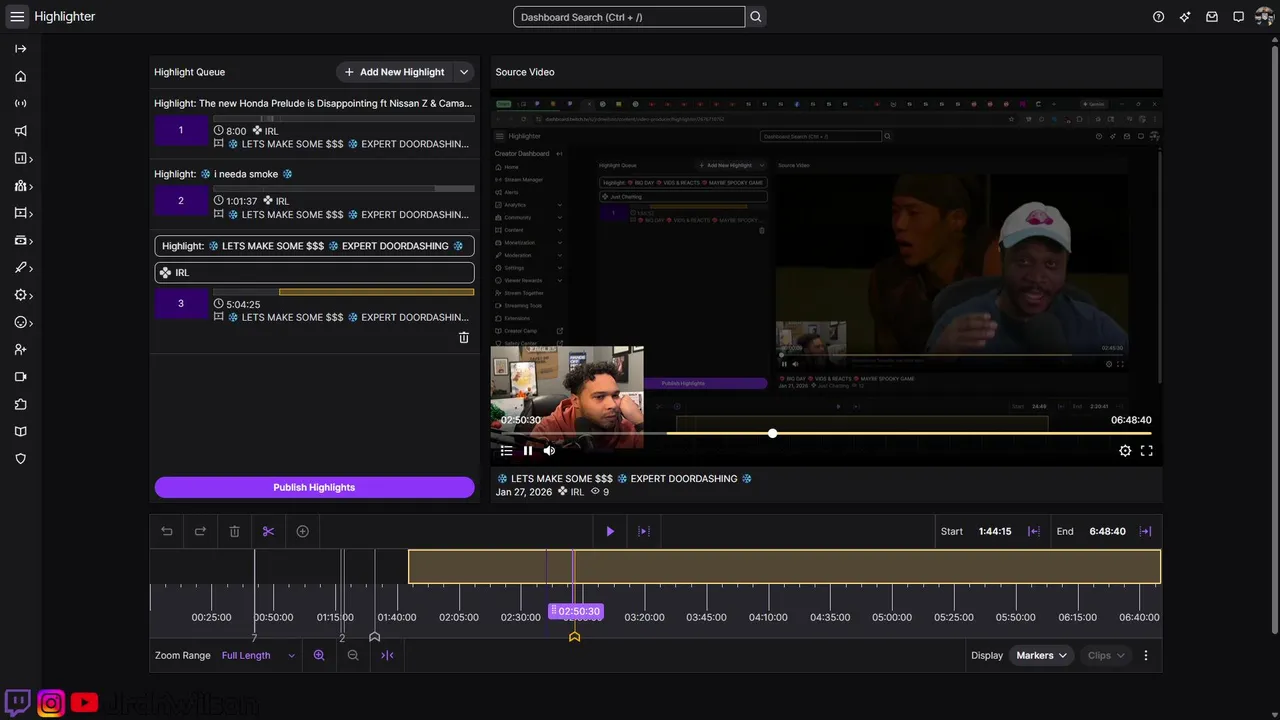Edit the IRL category field
The width and height of the screenshot is (1280, 720).
[x=314, y=272]
